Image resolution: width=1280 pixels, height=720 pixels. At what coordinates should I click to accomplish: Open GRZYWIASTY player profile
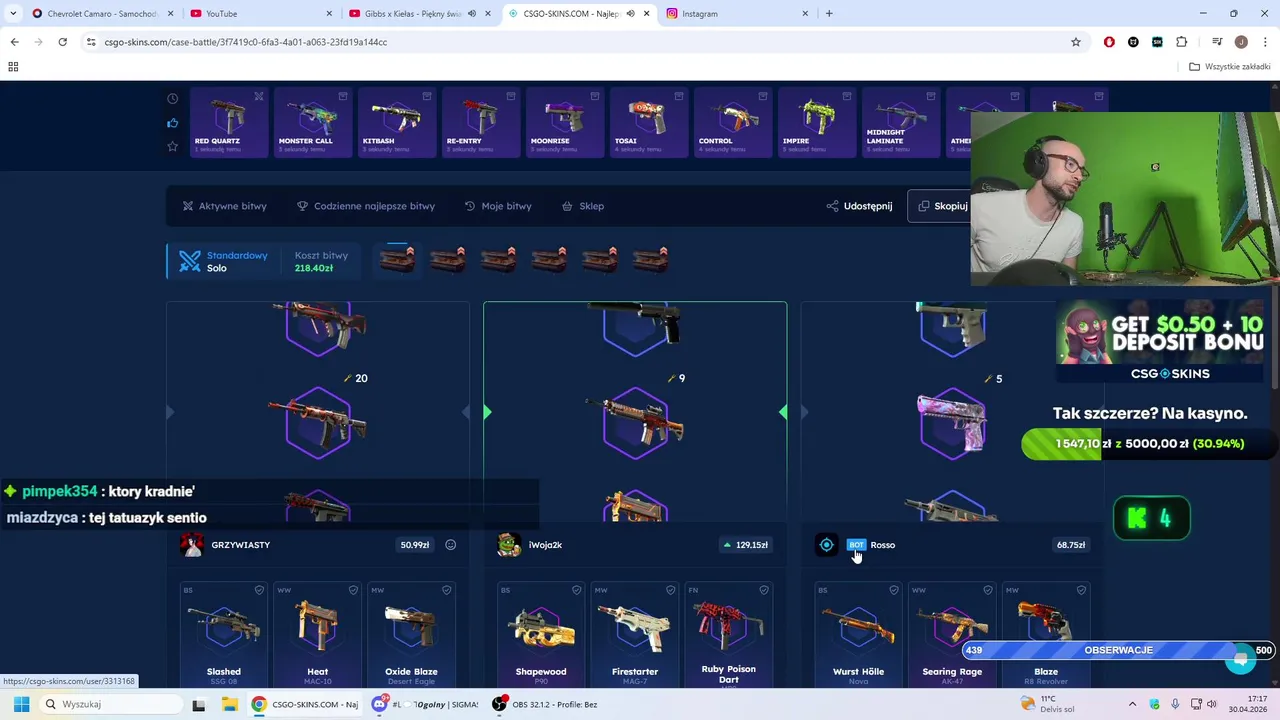(240, 545)
